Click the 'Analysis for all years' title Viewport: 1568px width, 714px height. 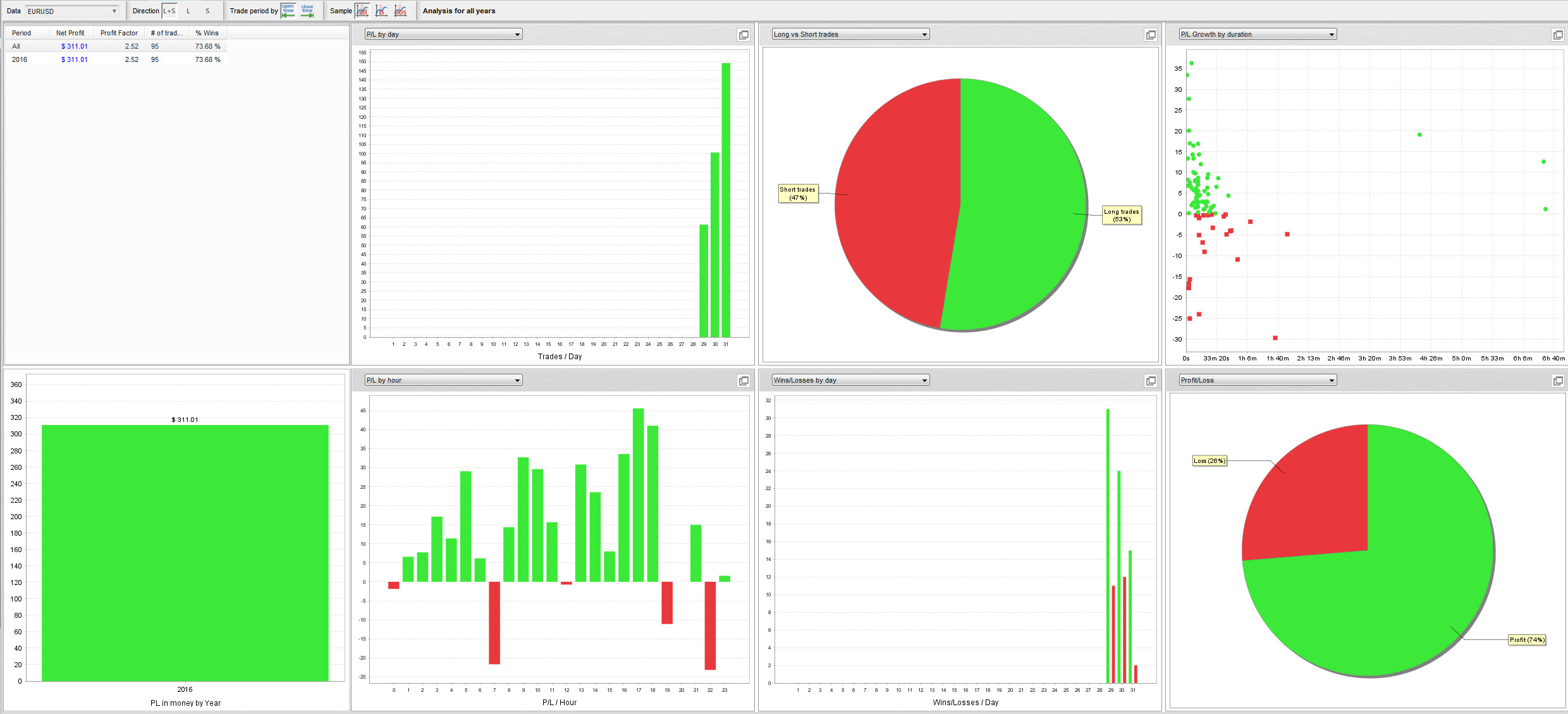459,11
